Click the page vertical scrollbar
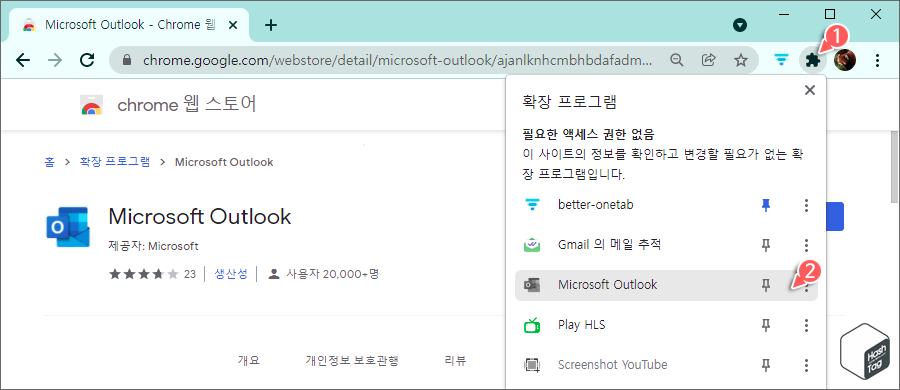 tap(894, 167)
